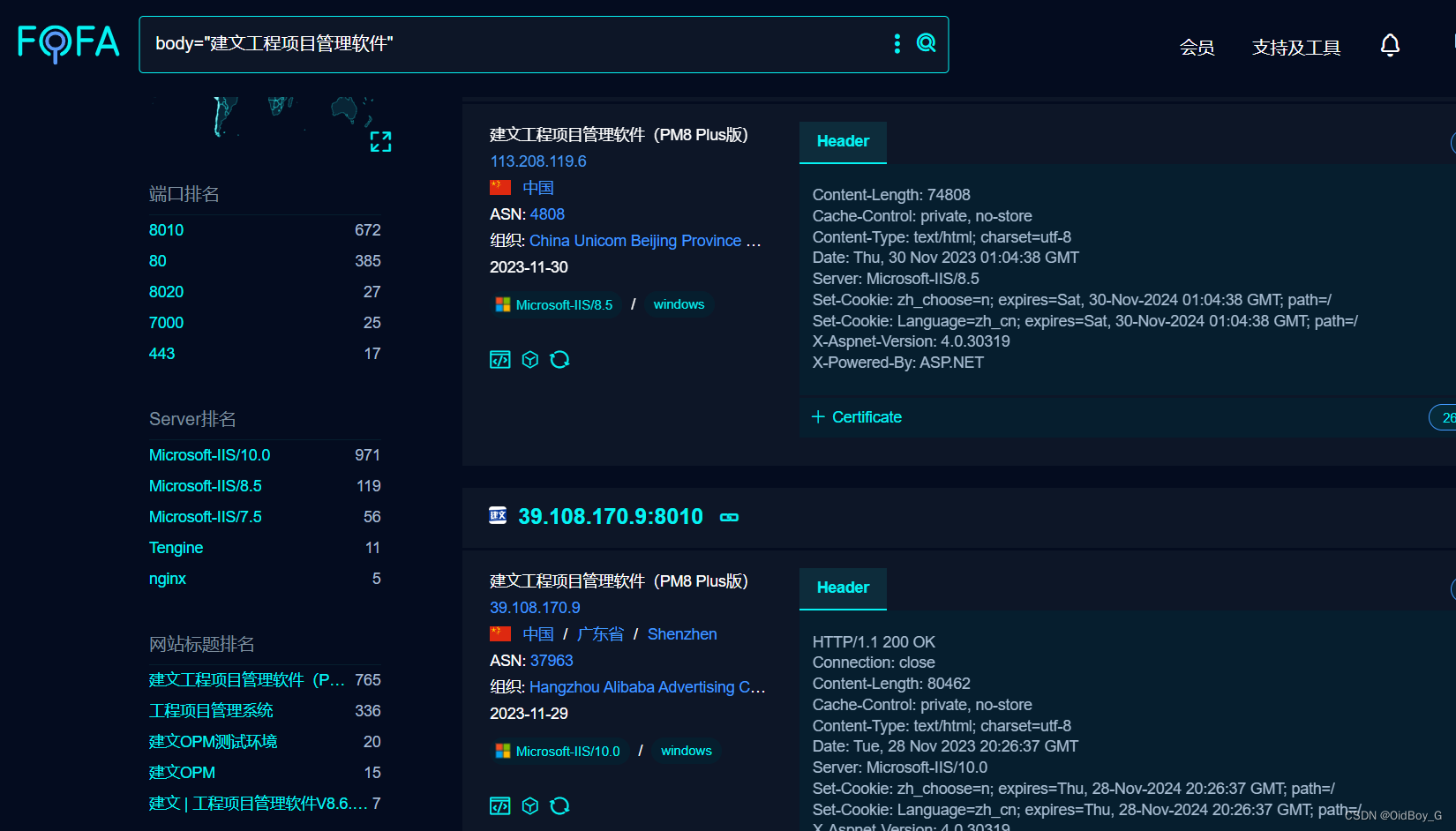Open the cube icon for 113.208.119.6

(x=530, y=359)
